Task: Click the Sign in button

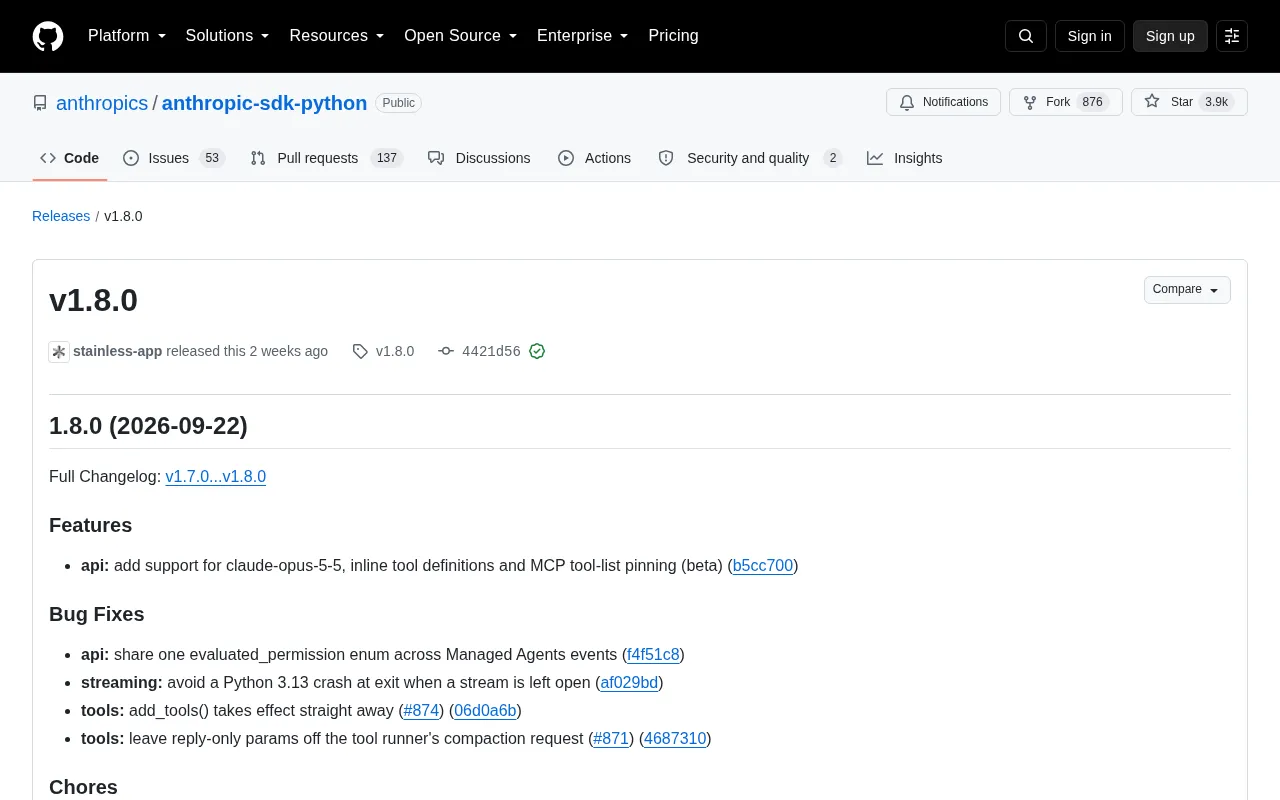Action: [1089, 36]
